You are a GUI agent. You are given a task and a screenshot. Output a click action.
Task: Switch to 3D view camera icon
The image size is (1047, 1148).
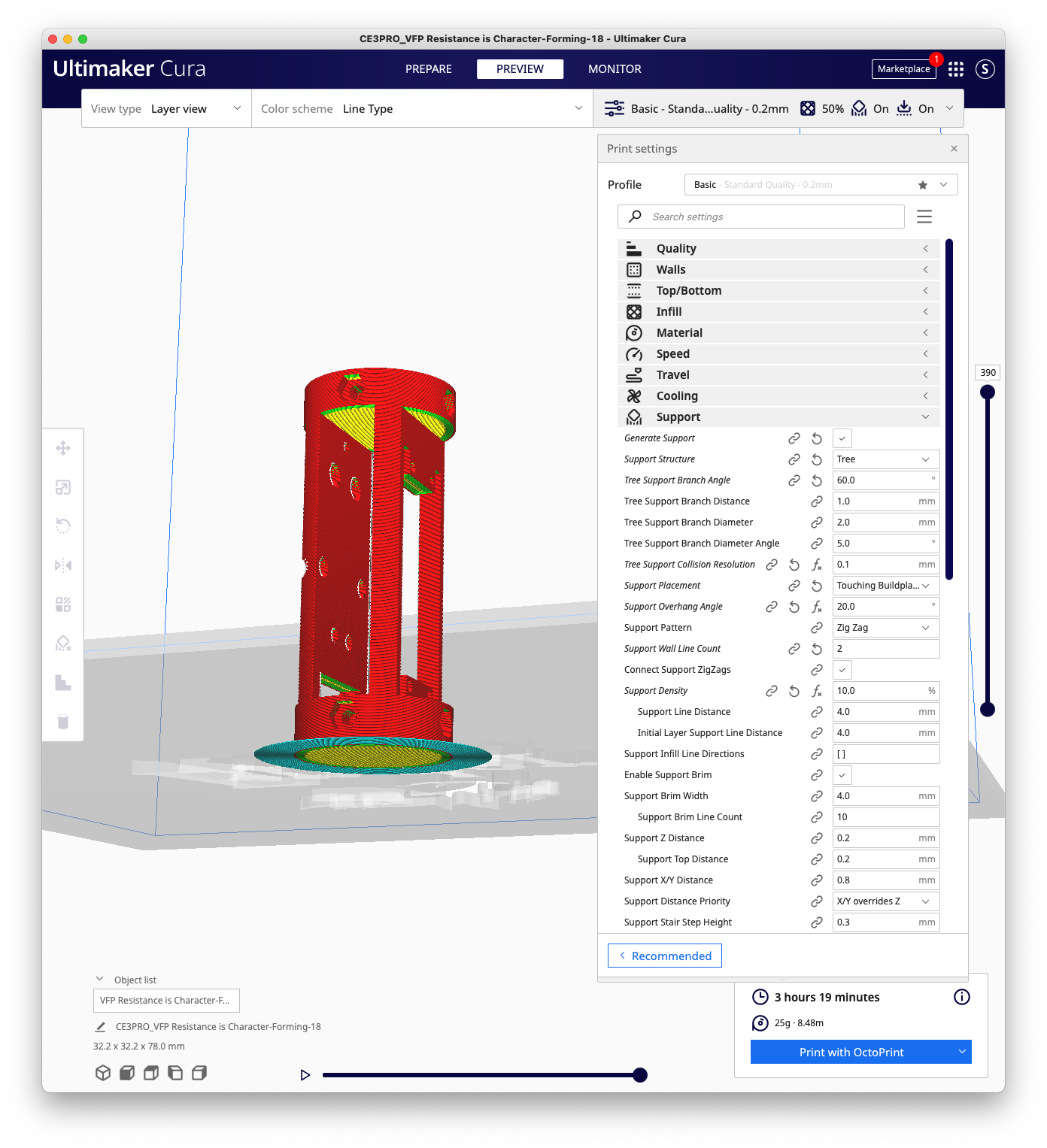(103, 1073)
